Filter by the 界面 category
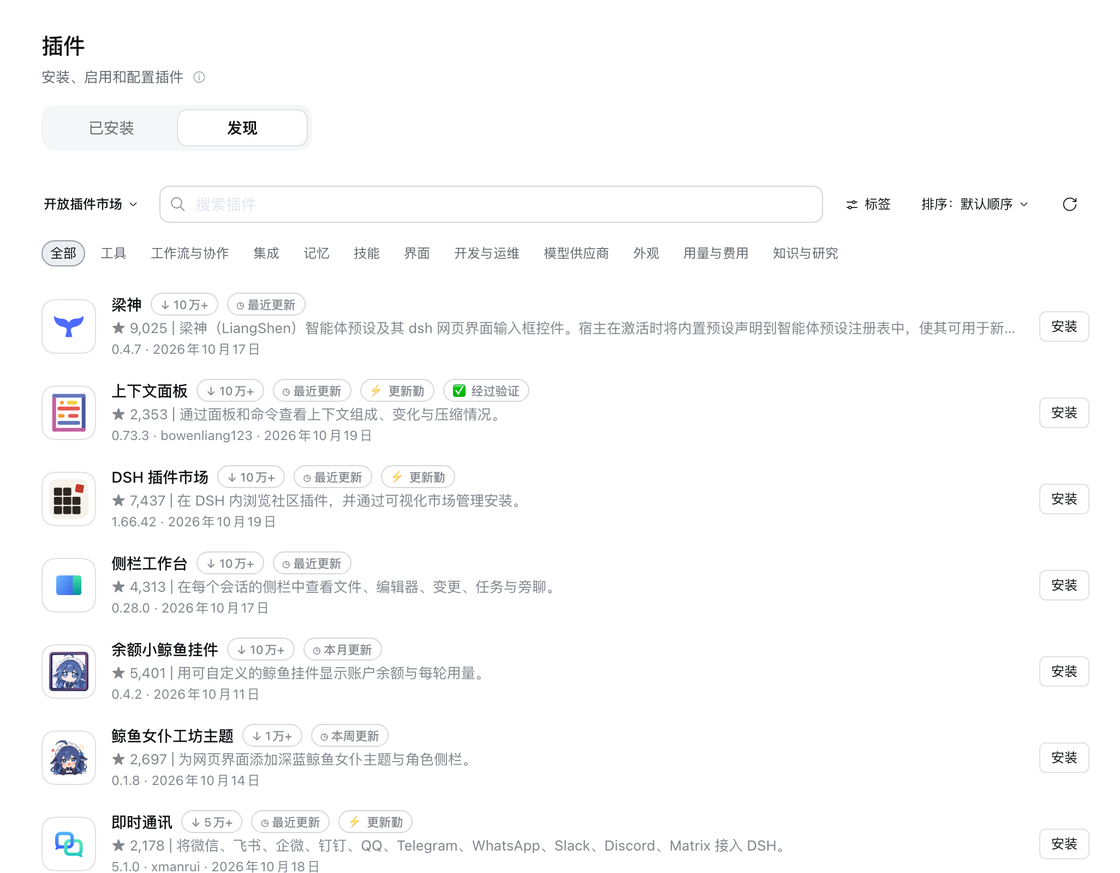Image resolution: width=1120 pixels, height=873 pixels. 417,253
